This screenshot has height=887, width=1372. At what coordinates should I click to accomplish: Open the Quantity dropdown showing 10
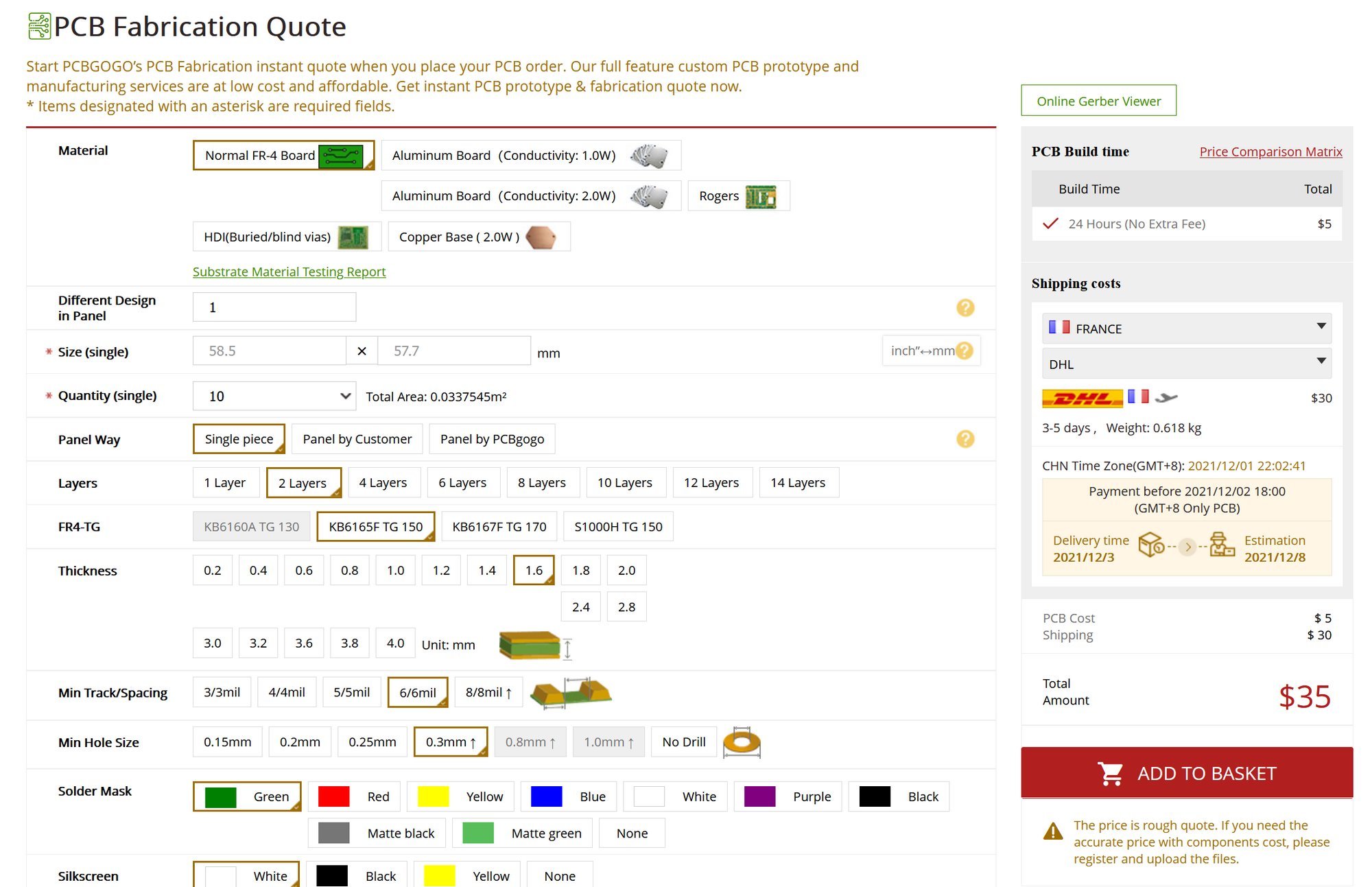(274, 397)
